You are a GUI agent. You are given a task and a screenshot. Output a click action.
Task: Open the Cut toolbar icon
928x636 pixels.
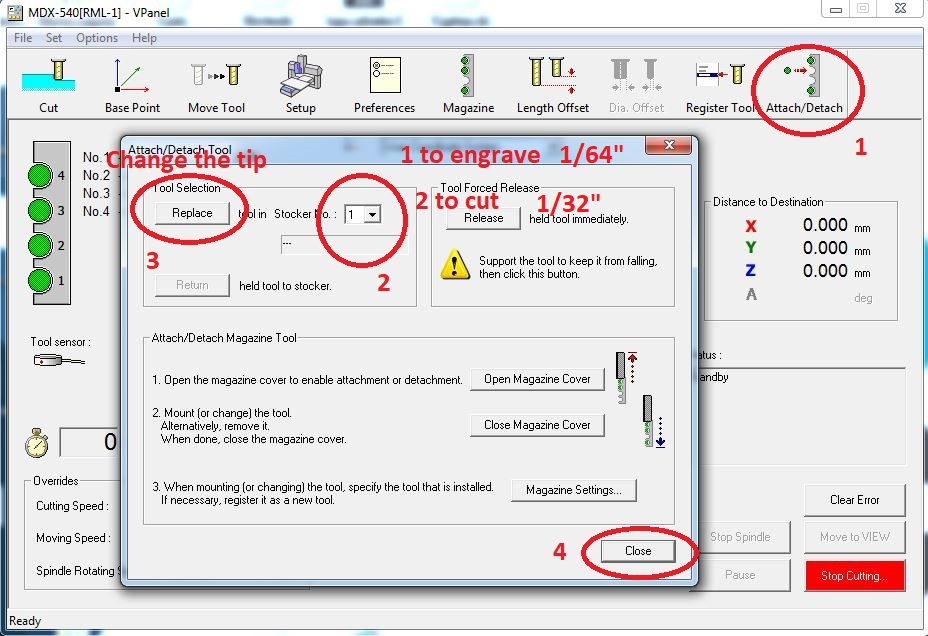coord(49,85)
